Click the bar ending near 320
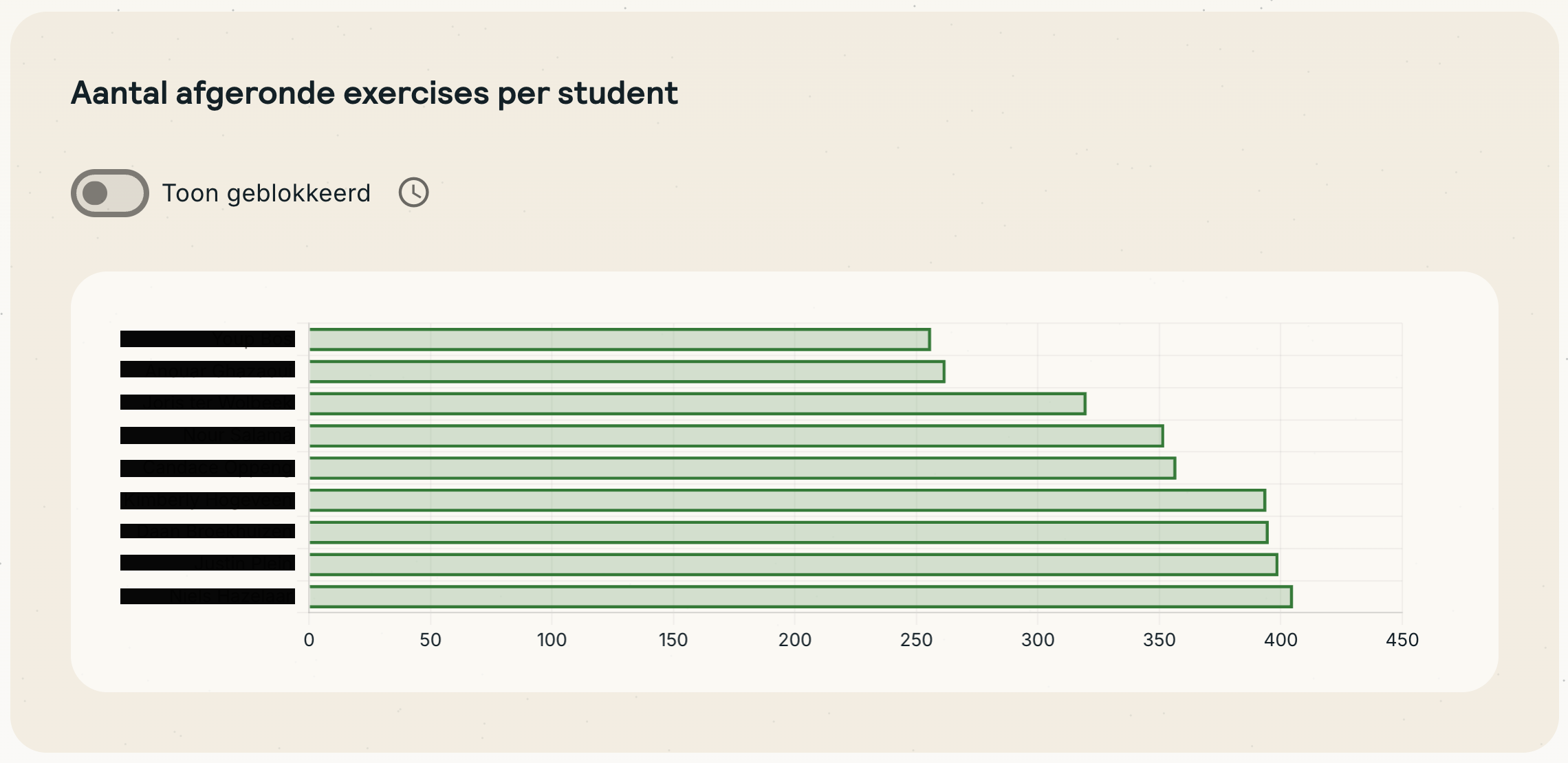This screenshot has height=763, width=1568. click(697, 403)
